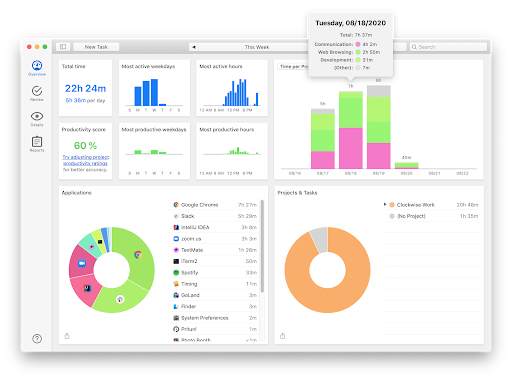
Task: Open the Reports clipboard icon in sidebar
Action: [x=37, y=144]
